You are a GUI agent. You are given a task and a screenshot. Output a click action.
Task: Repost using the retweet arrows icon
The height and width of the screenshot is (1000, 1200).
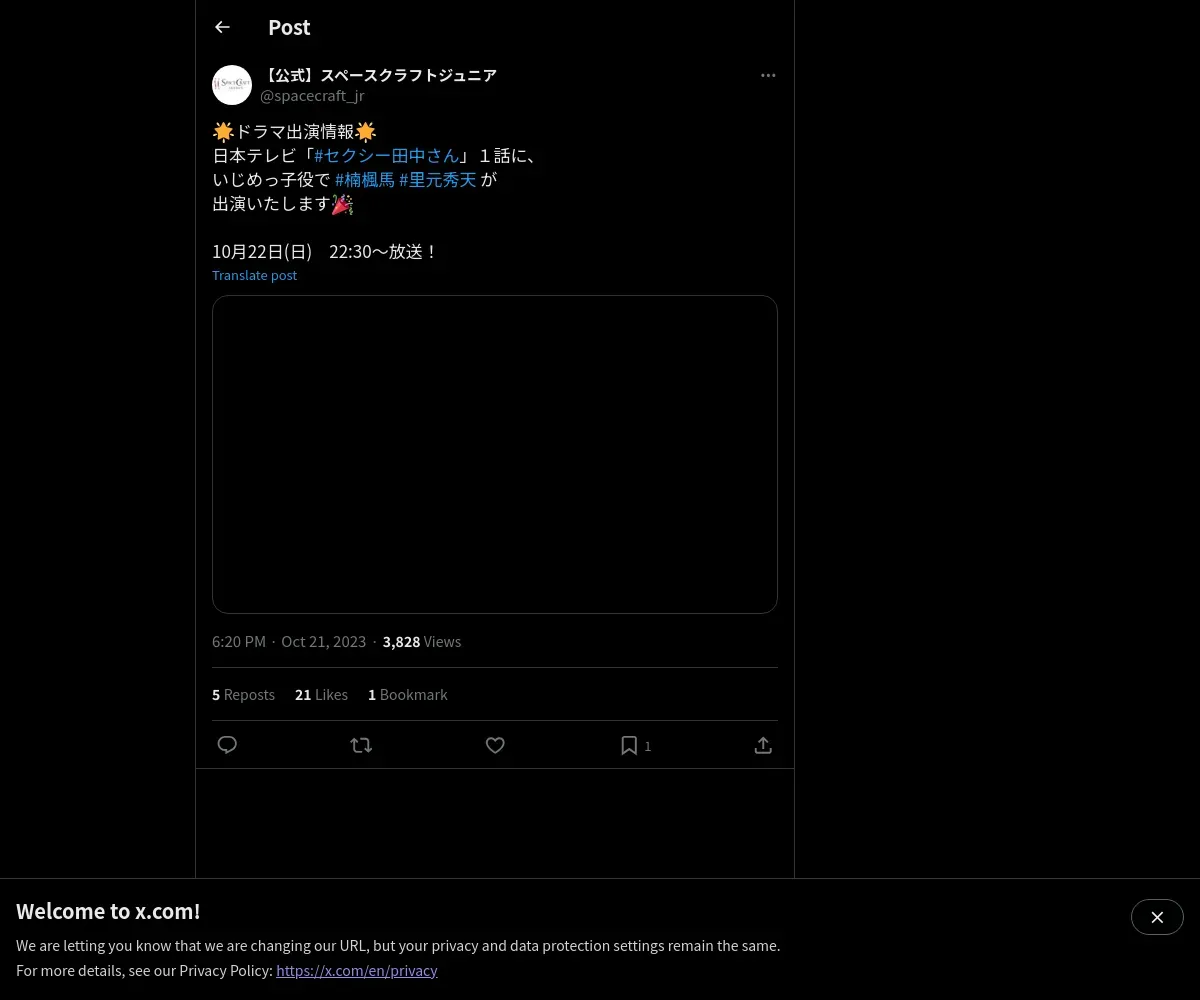[x=361, y=745]
